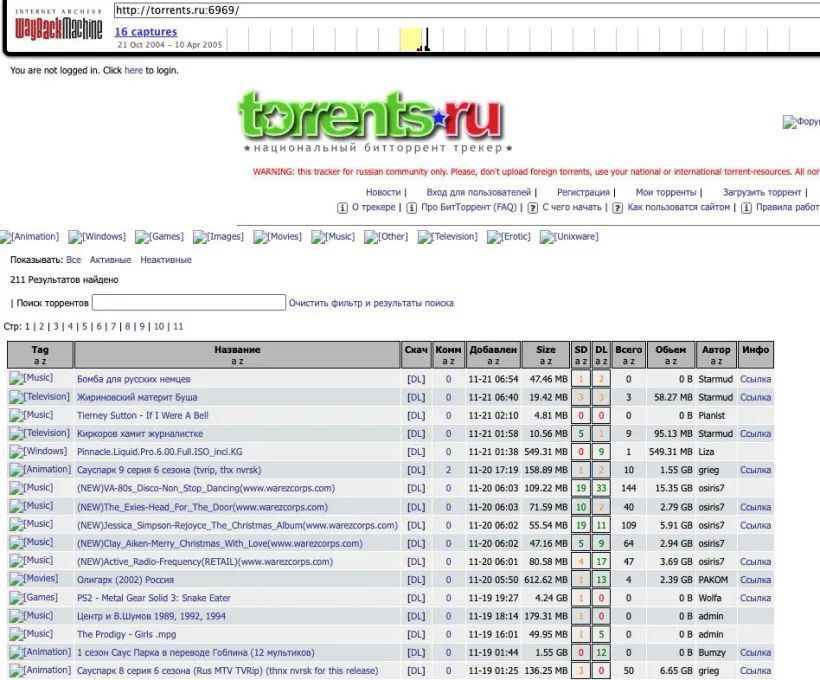Image resolution: width=820 pixels, height=680 pixels.
Task: Click the question icon beside С чего начать
Action: pos(532,208)
